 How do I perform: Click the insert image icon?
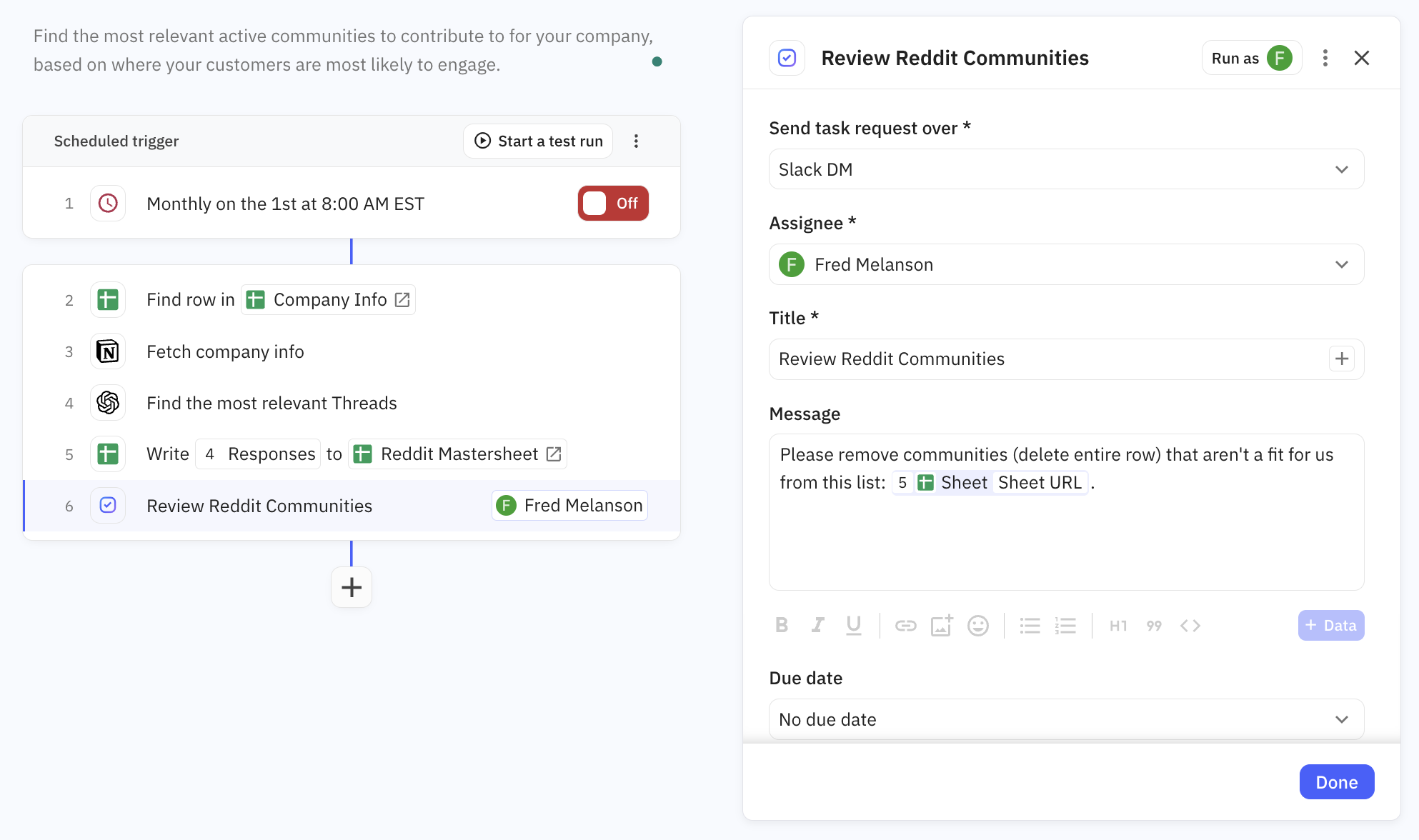[x=941, y=626]
